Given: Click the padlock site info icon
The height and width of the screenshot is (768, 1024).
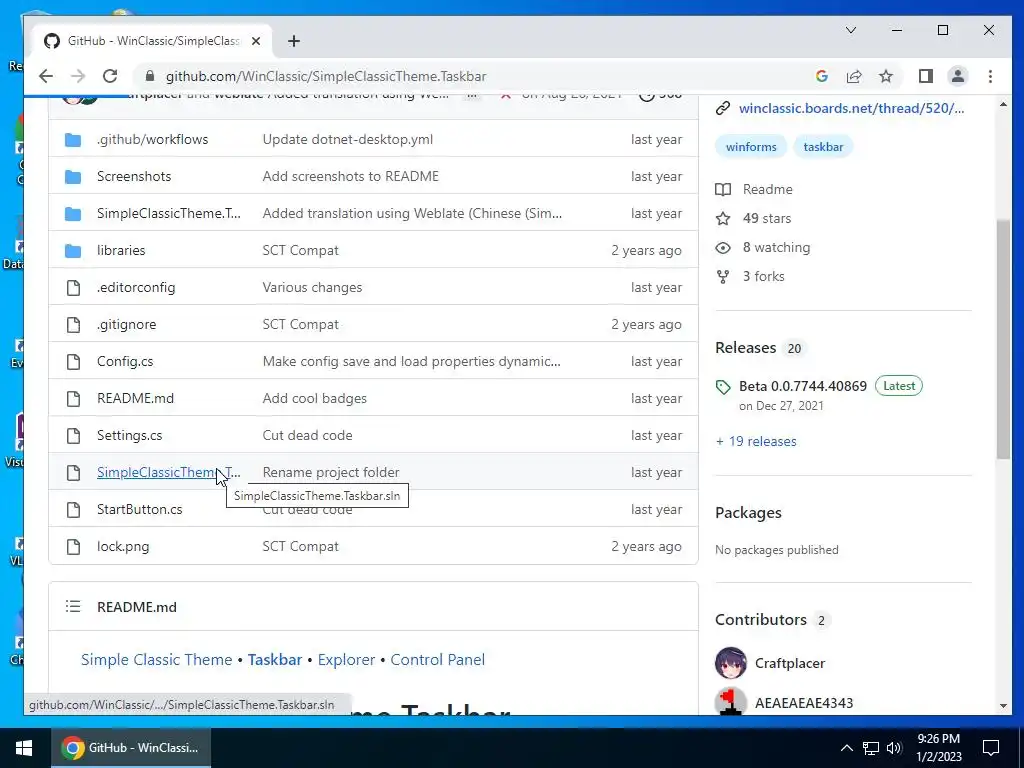Looking at the screenshot, I should tap(150, 76).
